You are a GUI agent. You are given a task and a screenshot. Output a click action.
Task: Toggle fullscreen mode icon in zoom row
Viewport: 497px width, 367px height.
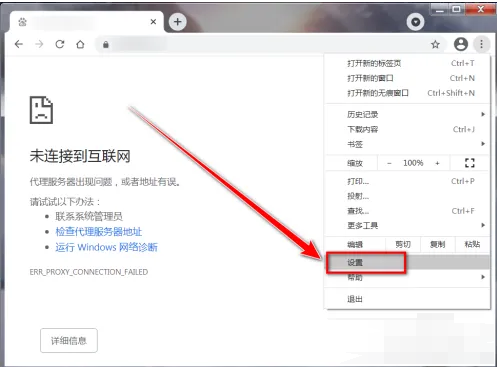pos(469,163)
